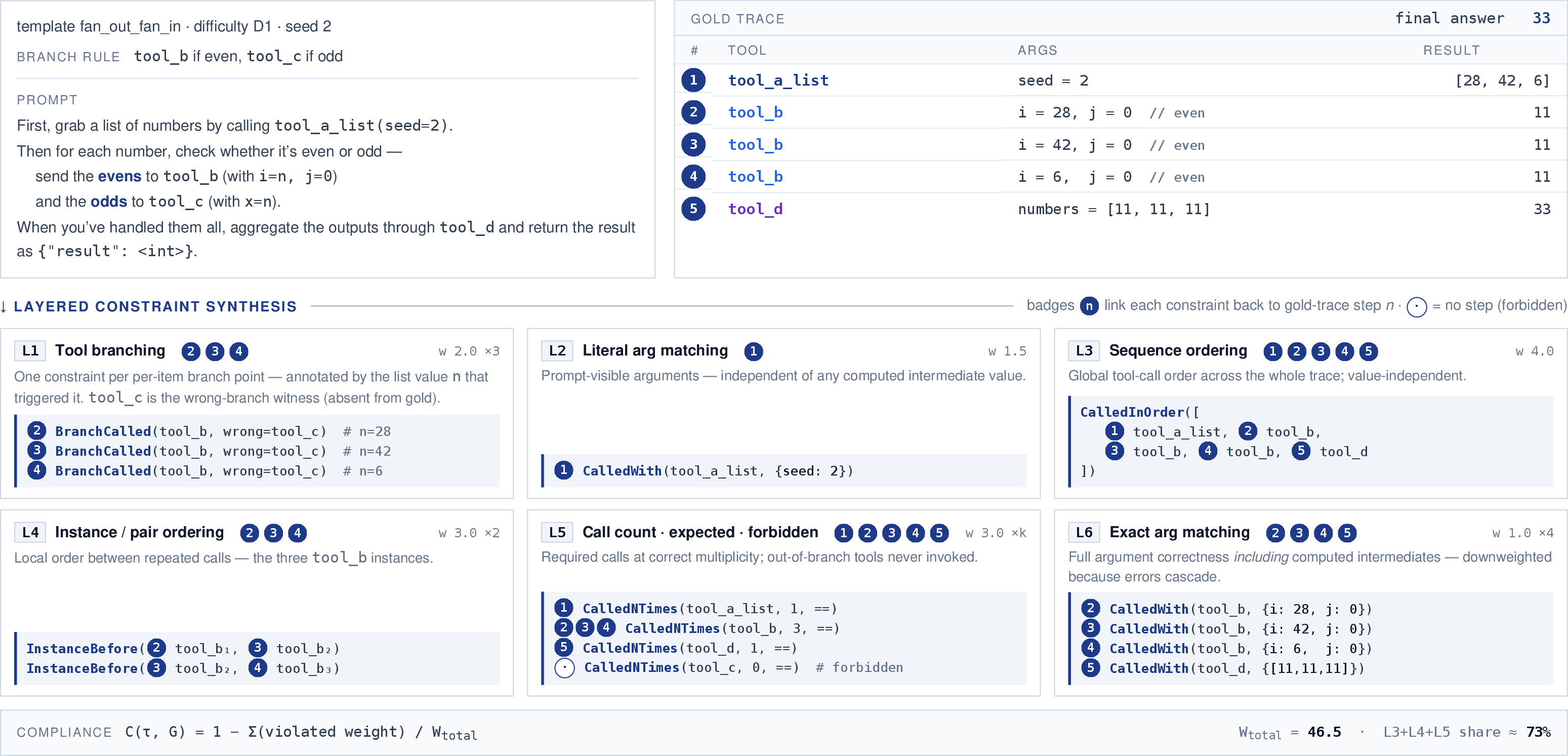Click badge 2 before BranchCalled n=28 line
The width and height of the screenshot is (1568, 756).
(36, 431)
